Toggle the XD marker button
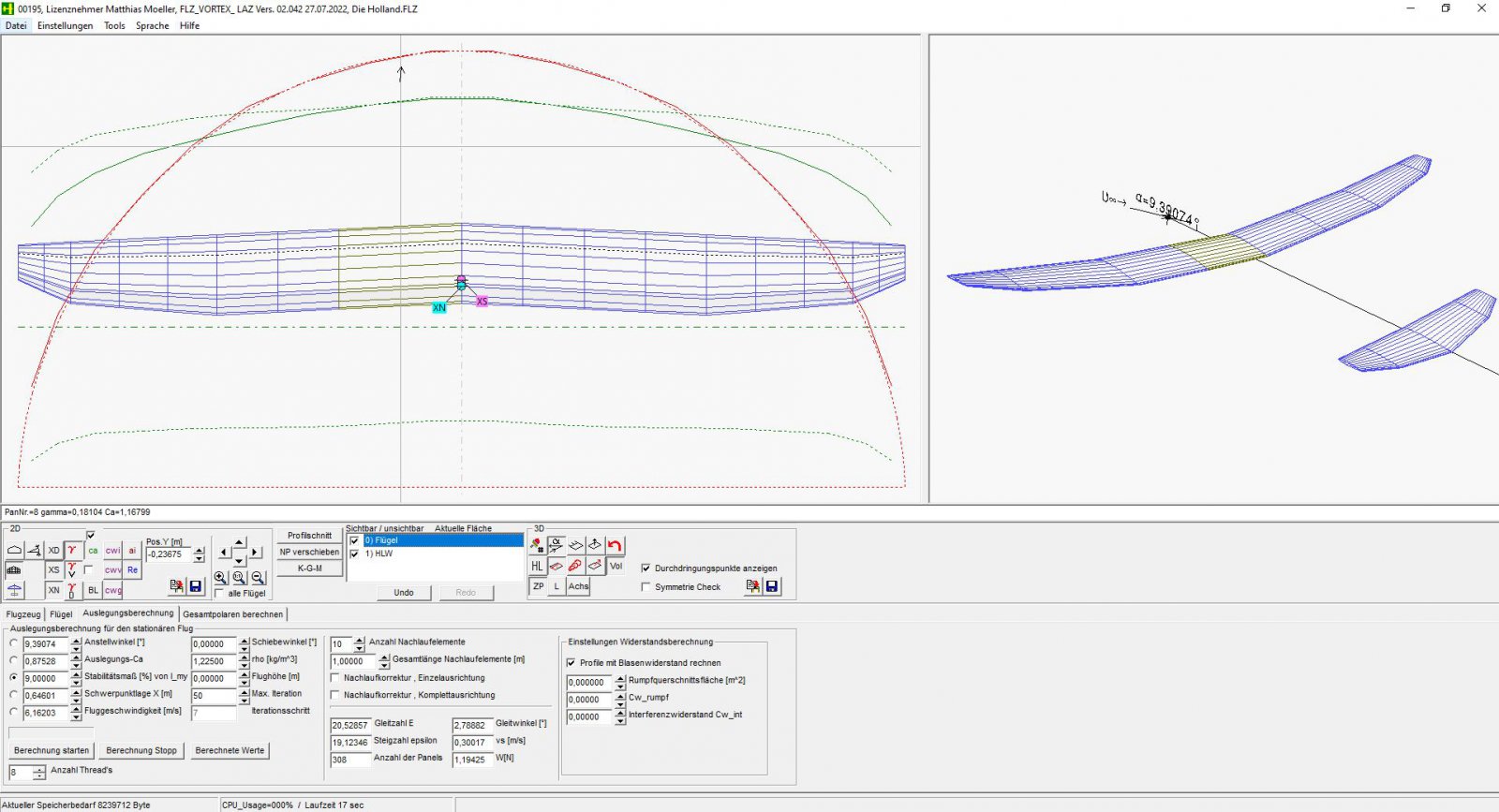This screenshot has height=812, width=1499. pos(53,550)
